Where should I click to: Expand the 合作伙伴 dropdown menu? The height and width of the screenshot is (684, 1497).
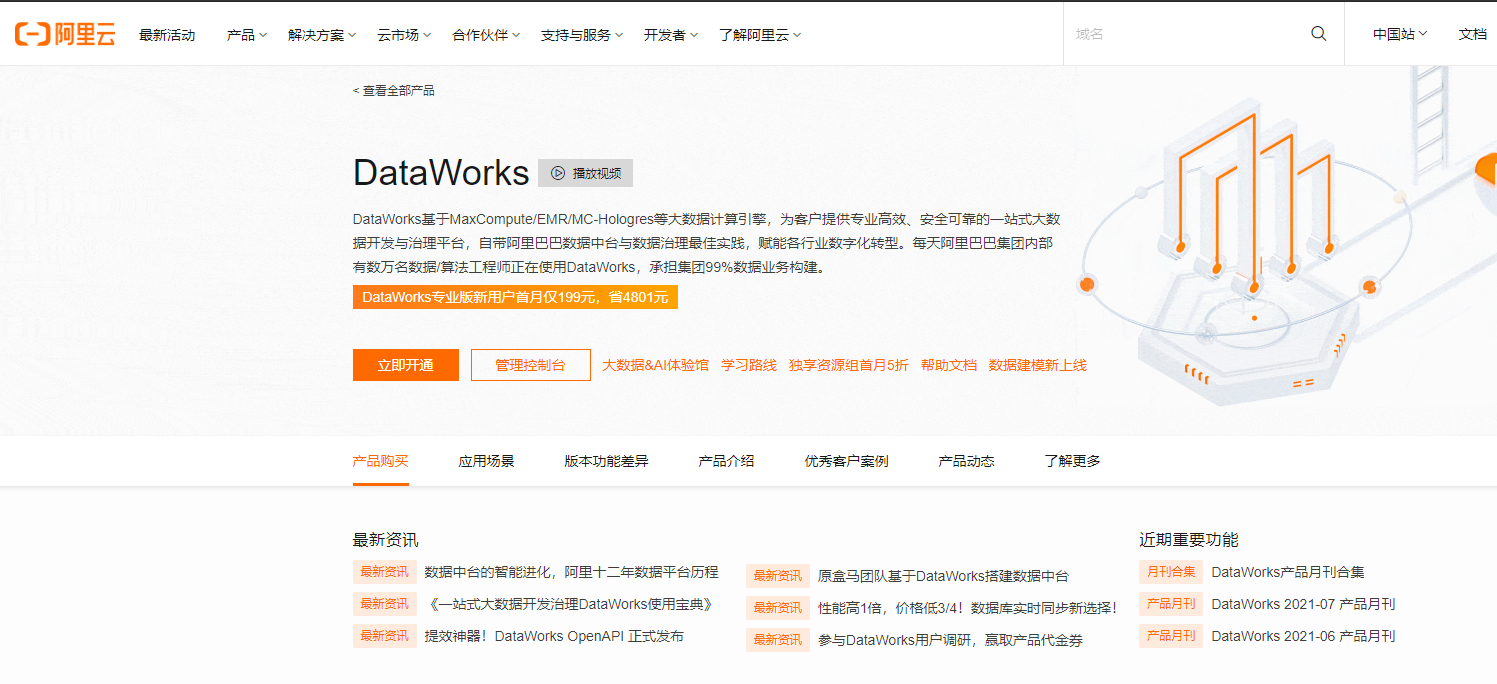click(x=486, y=35)
